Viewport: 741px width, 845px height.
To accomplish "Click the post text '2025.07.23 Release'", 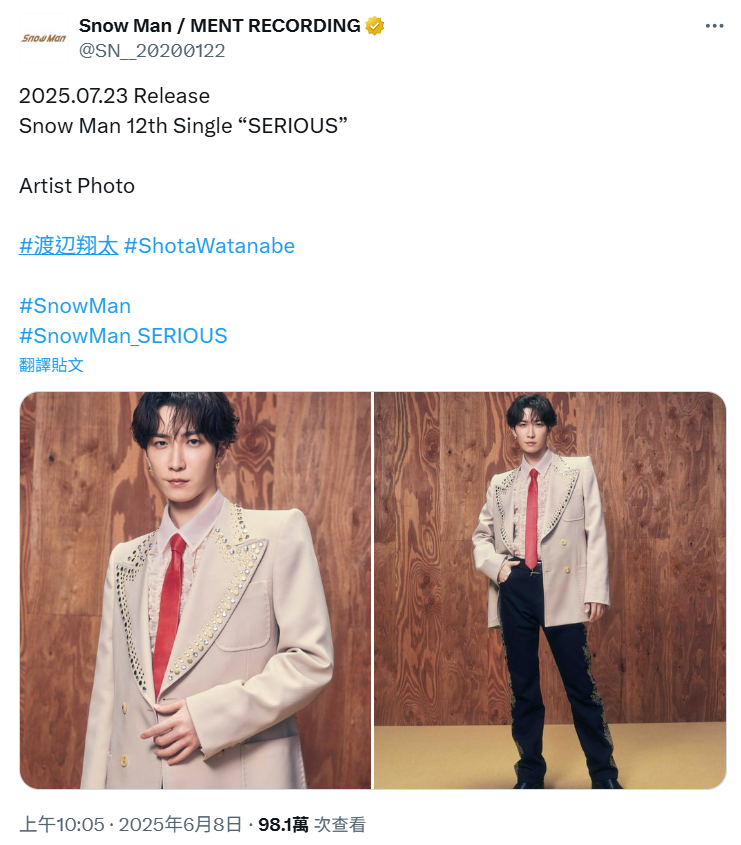I will coord(114,96).
